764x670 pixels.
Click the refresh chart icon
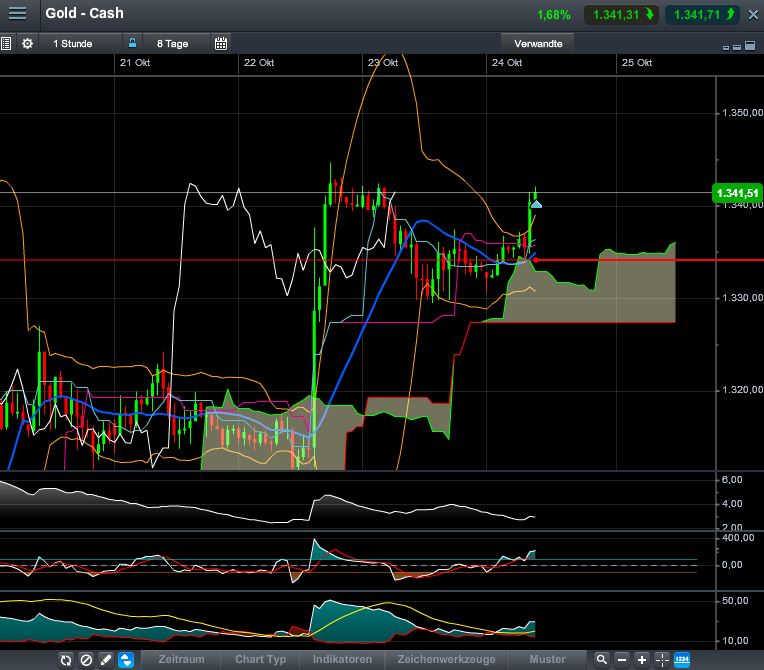[66, 660]
